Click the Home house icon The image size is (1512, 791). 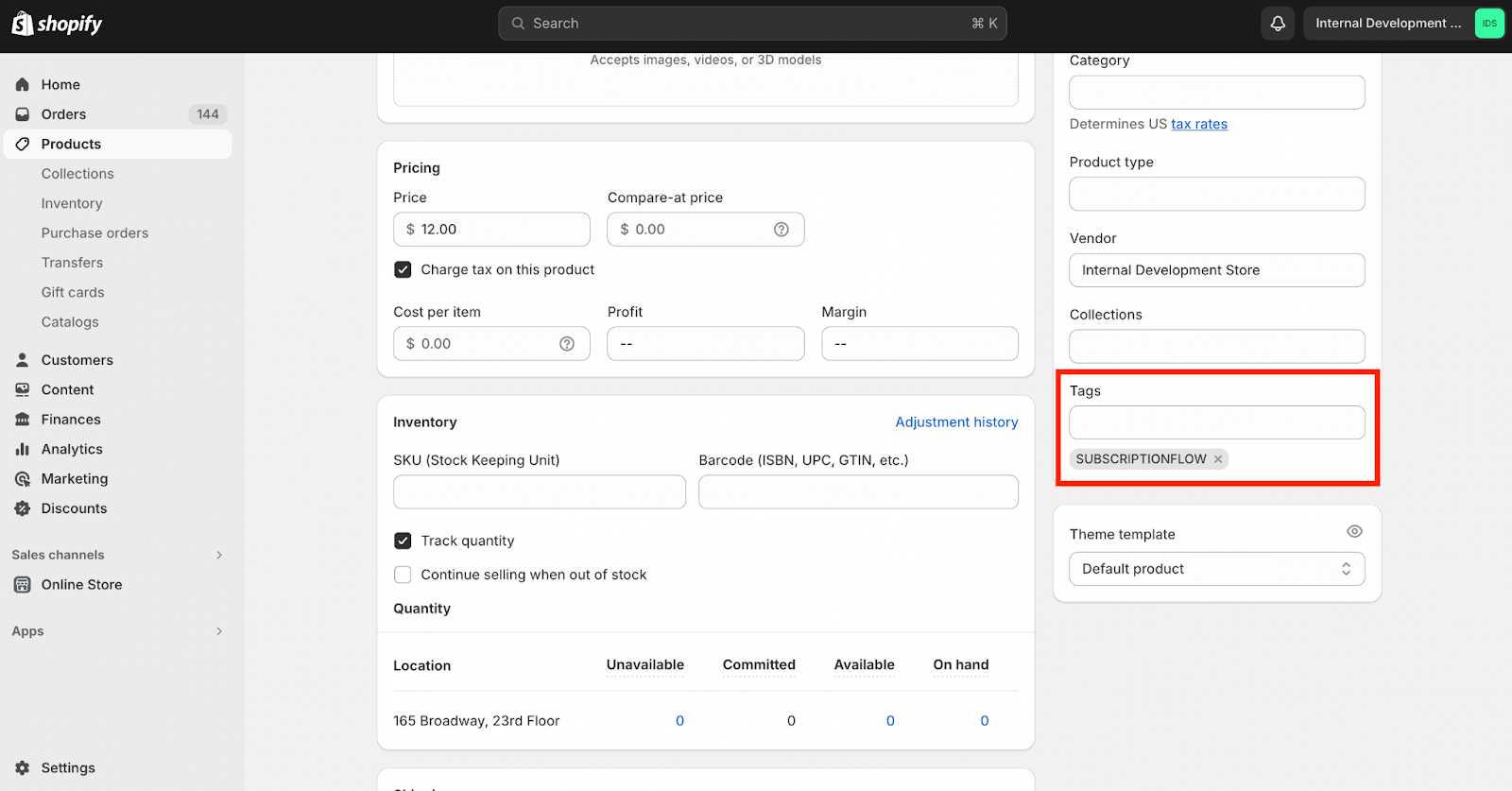pos(23,85)
